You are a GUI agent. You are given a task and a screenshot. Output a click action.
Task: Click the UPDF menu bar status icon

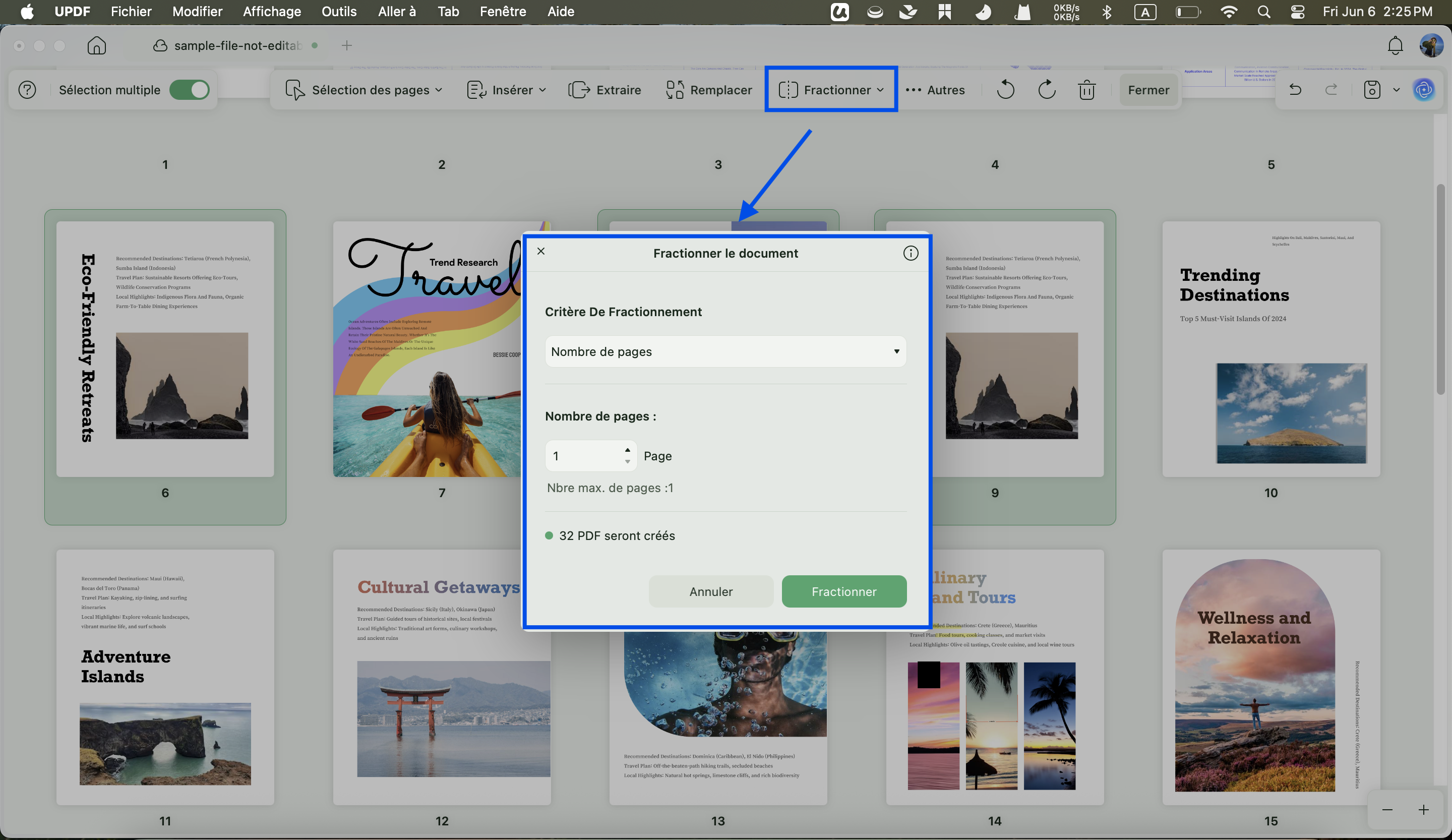tap(839, 12)
